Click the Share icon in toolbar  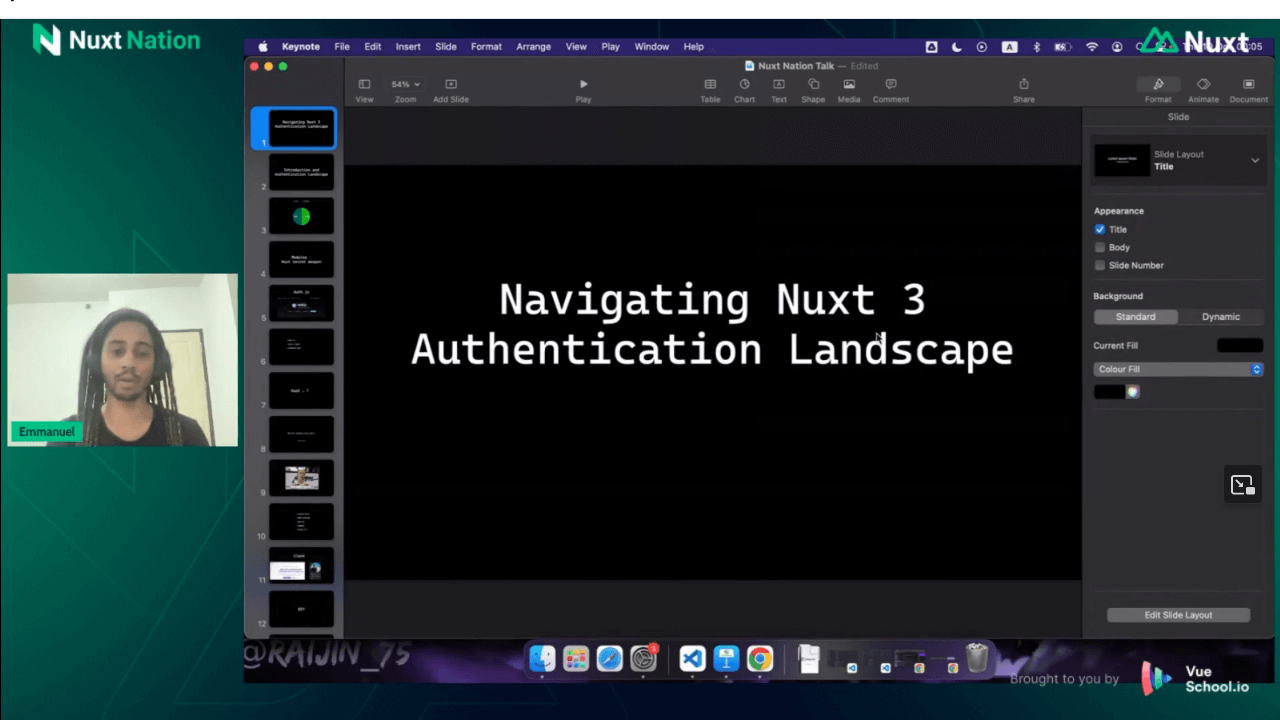point(1023,85)
